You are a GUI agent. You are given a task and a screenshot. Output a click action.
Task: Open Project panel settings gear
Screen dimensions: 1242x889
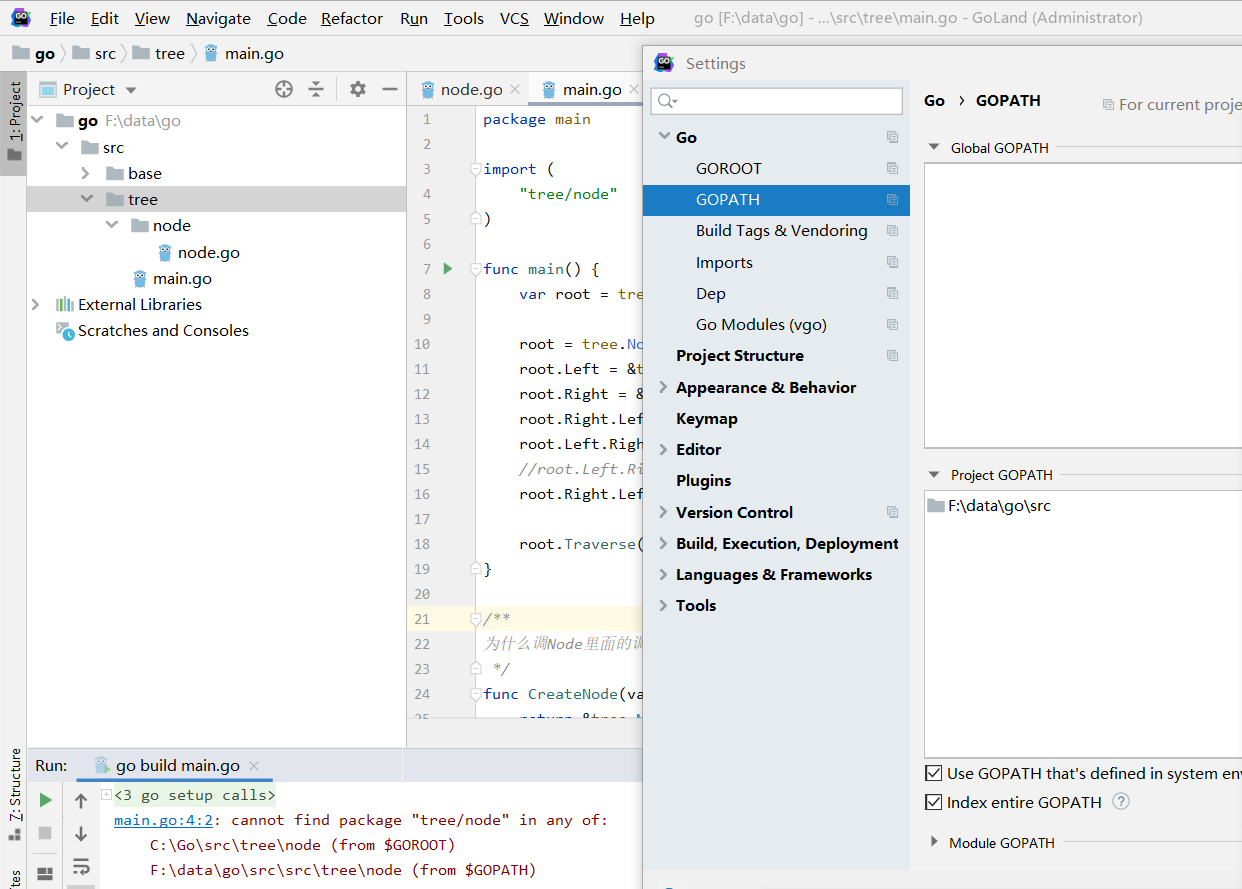pyautogui.click(x=358, y=89)
